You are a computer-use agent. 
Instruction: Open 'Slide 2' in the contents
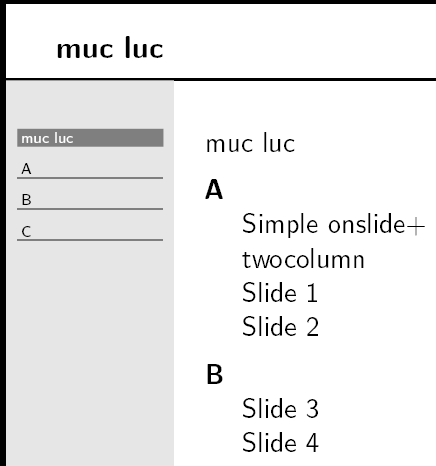pyautogui.click(x=280, y=326)
